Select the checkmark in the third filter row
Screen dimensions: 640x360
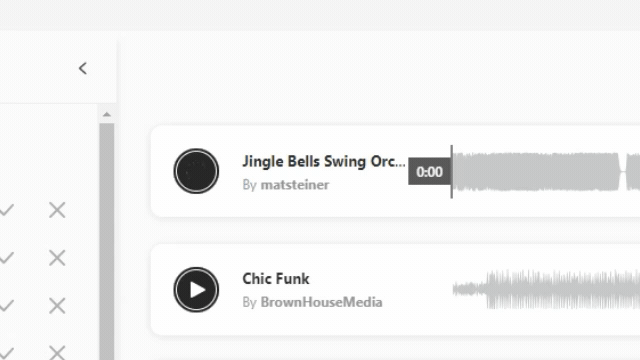pyautogui.click(x=7, y=306)
